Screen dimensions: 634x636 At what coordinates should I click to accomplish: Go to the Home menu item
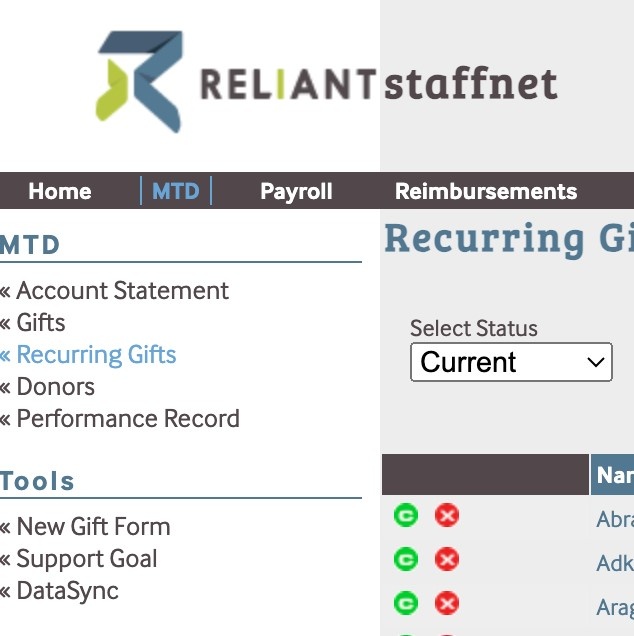pyautogui.click(x=60, y=191)
